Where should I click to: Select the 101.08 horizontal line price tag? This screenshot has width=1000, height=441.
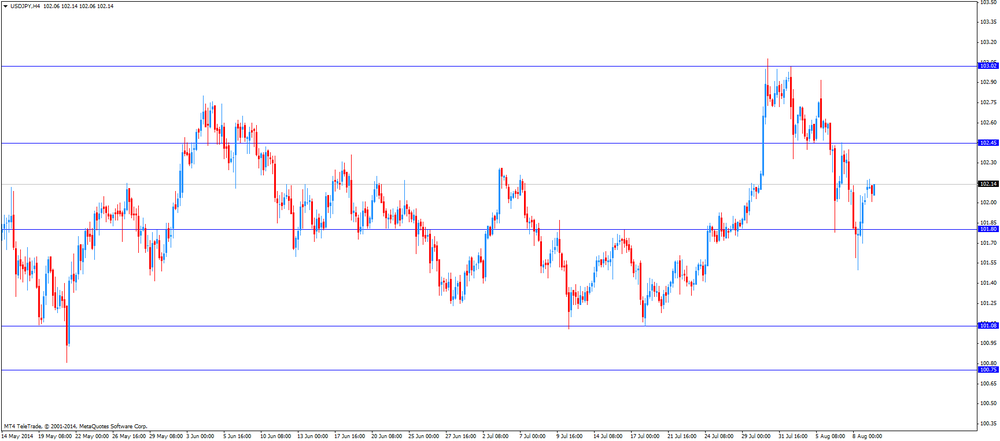click(x=988, y=326)
